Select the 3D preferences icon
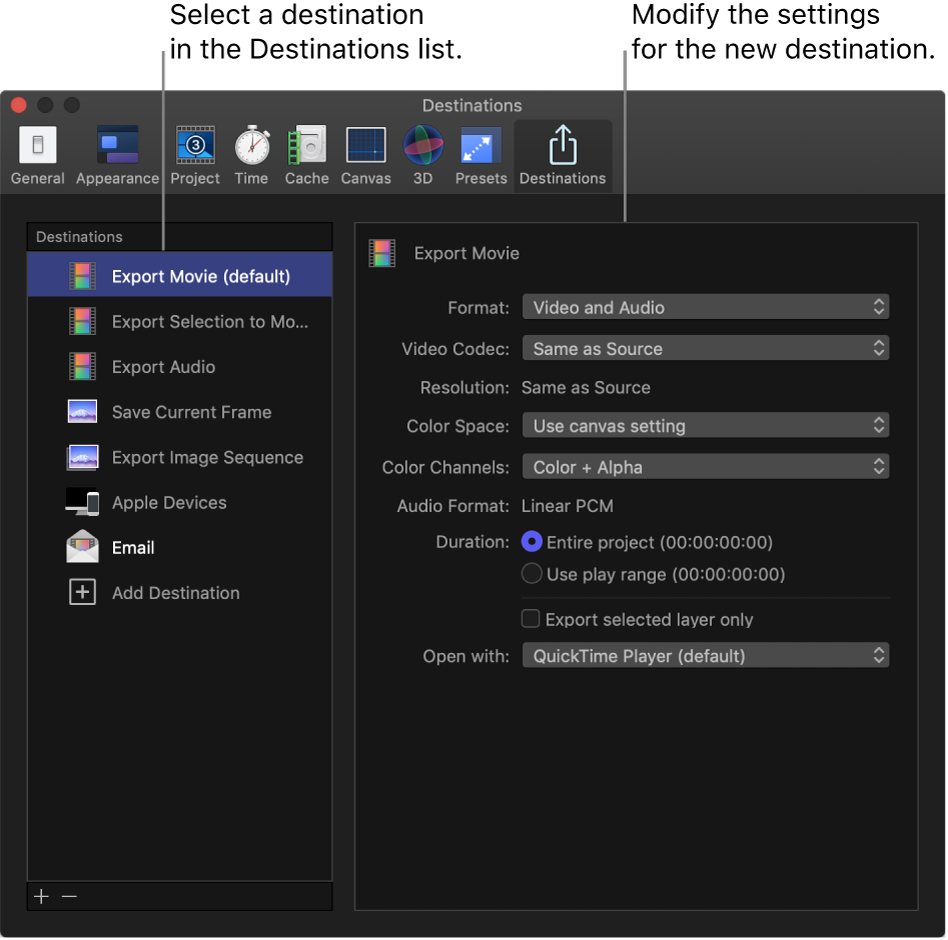Viewport: 948px width, 940px height. coord(422,150)
